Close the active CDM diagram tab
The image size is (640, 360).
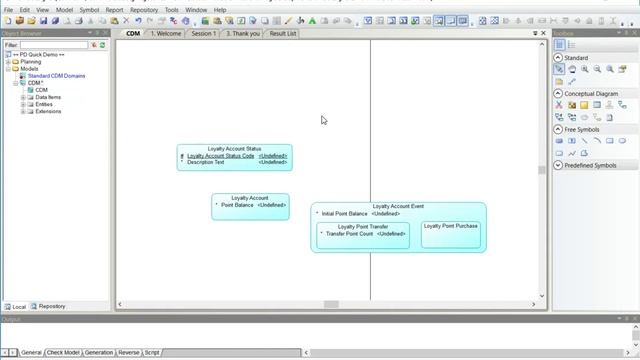tap(543, 33)
